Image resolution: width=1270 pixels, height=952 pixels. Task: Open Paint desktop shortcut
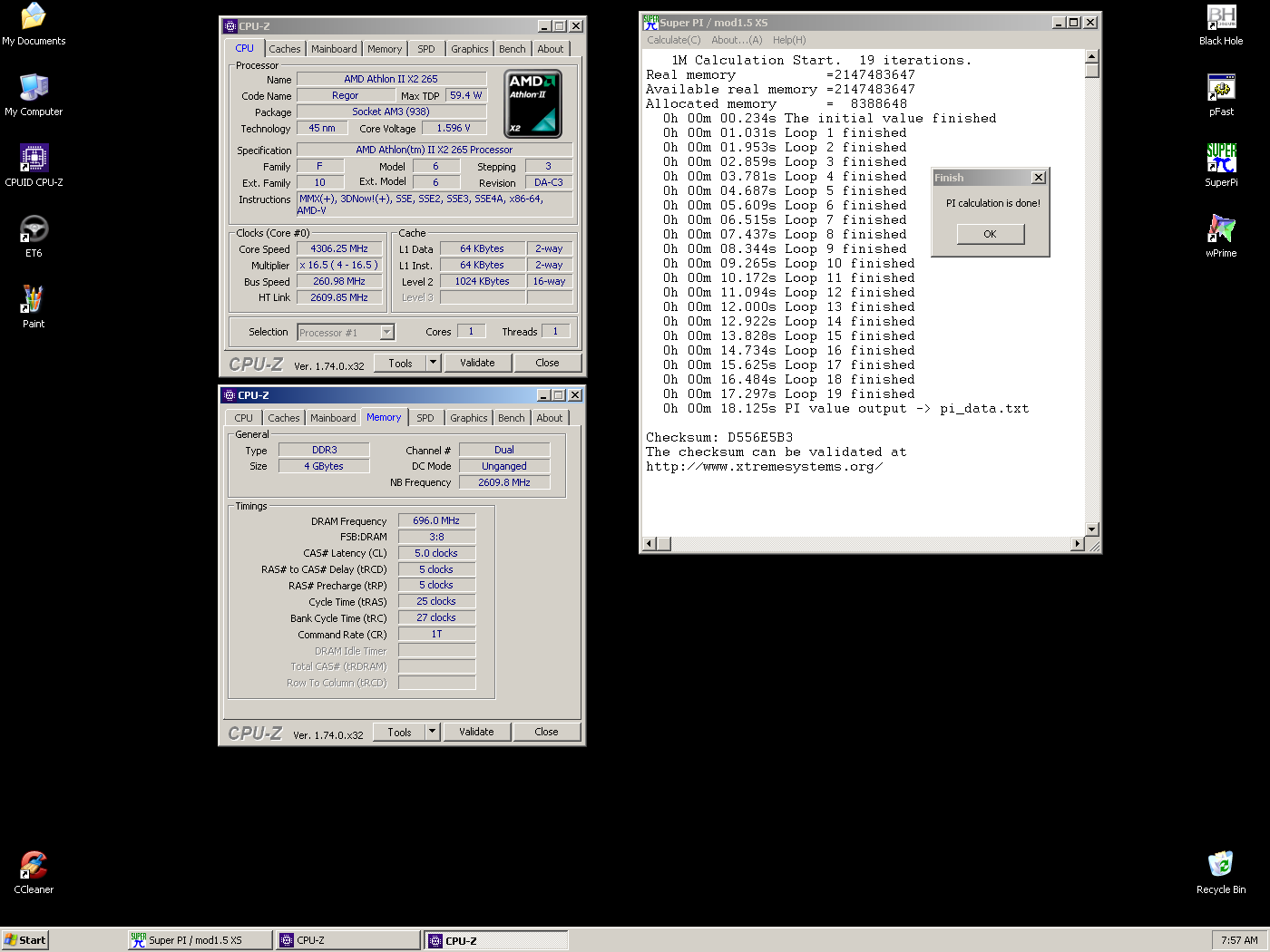[34, 307]
